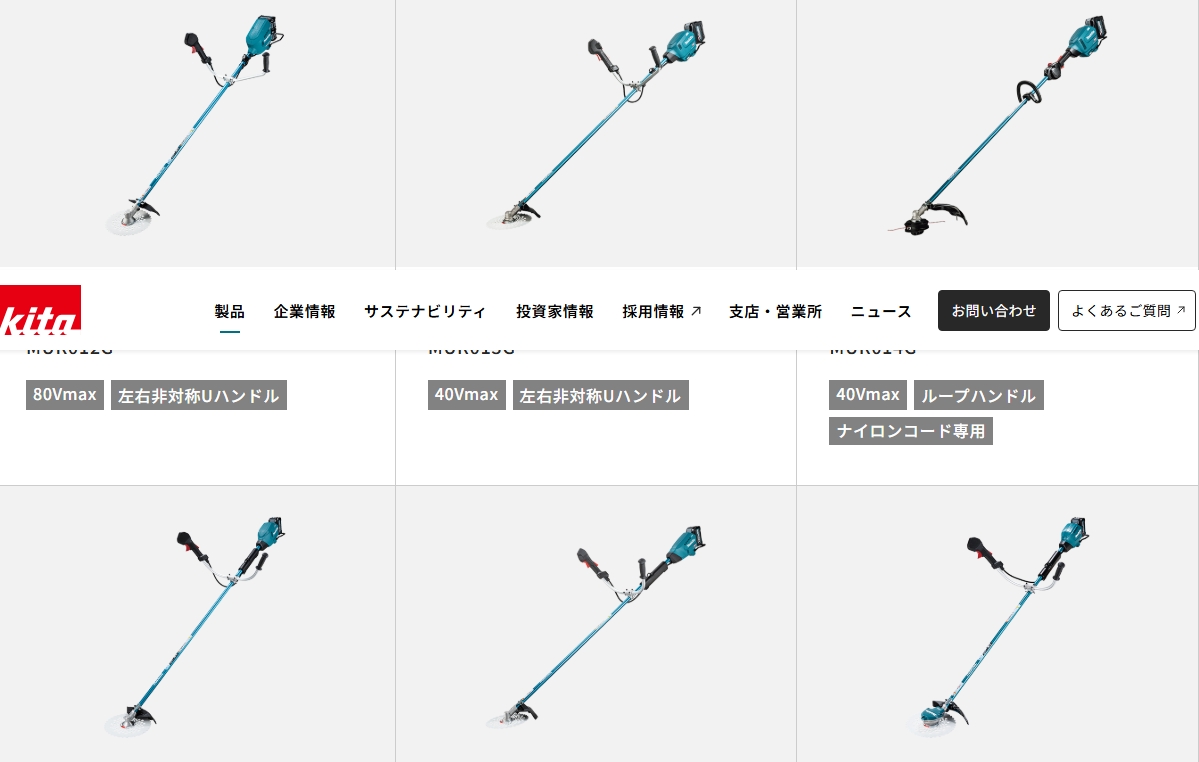Image resolution: width=1199 pixels, height=762 pixels.
Task: Open the bottom-left brush cutter image
Action: pyautogui.click(x=196, y=625)
